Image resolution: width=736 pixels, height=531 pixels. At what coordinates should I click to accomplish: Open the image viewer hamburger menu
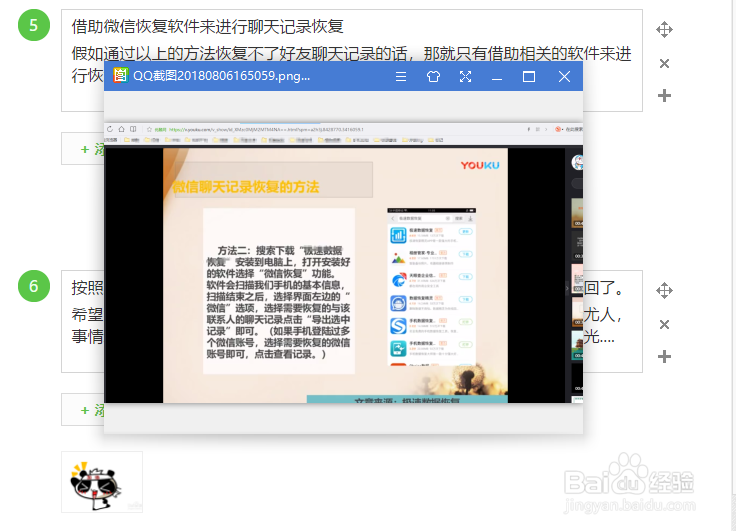point(401,77)
